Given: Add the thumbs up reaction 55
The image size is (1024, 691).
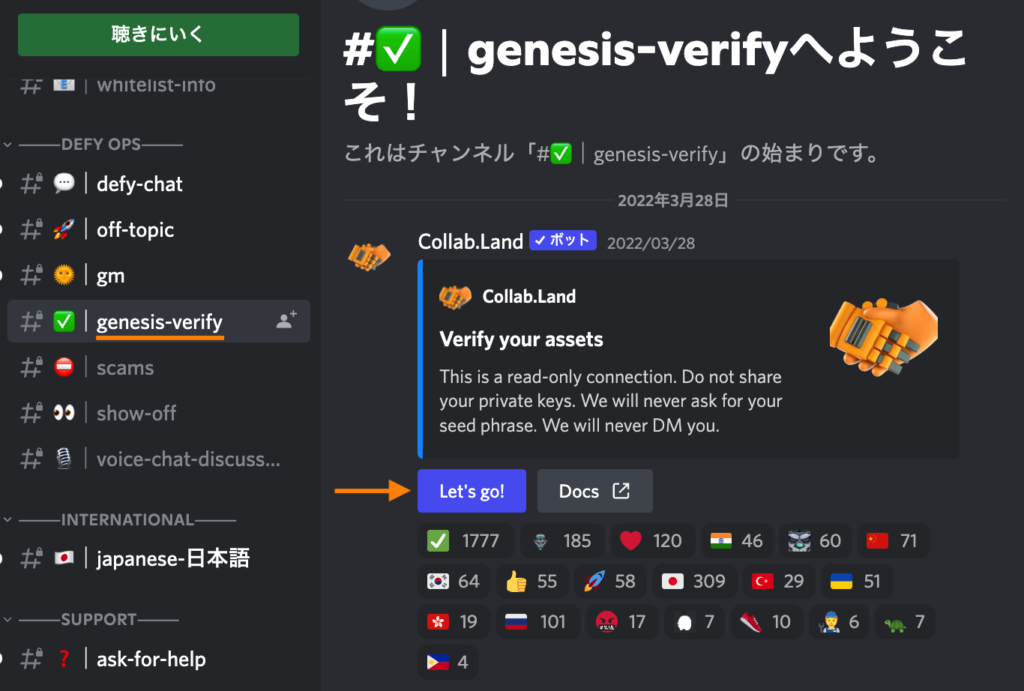Looking at the screenshot, I should pyautogui.click(x=532, y=581).
